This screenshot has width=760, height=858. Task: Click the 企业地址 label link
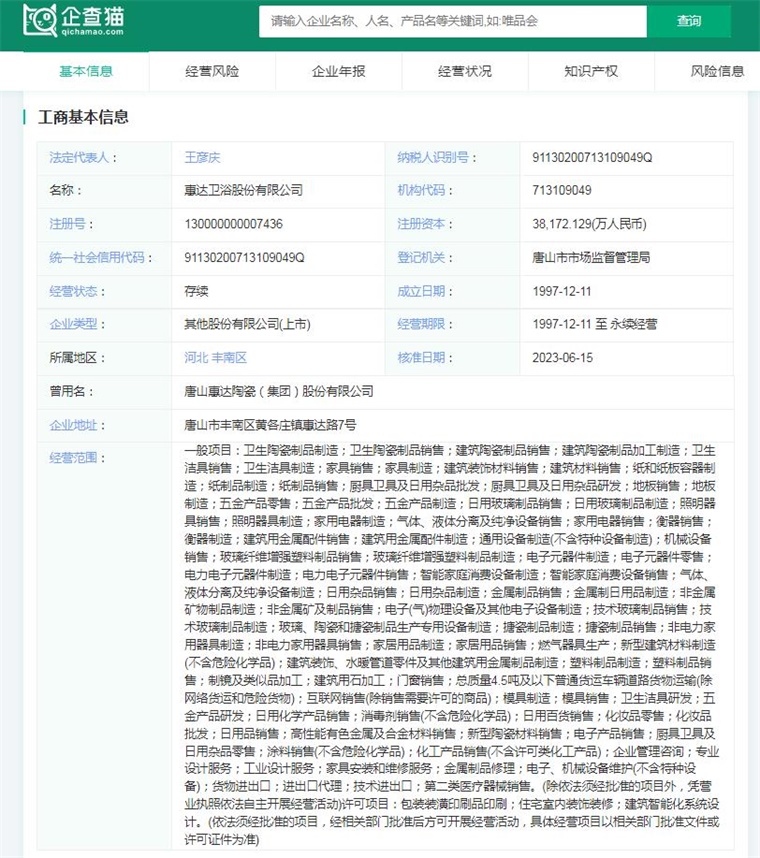pyautogui.click(x=73, y=425)
